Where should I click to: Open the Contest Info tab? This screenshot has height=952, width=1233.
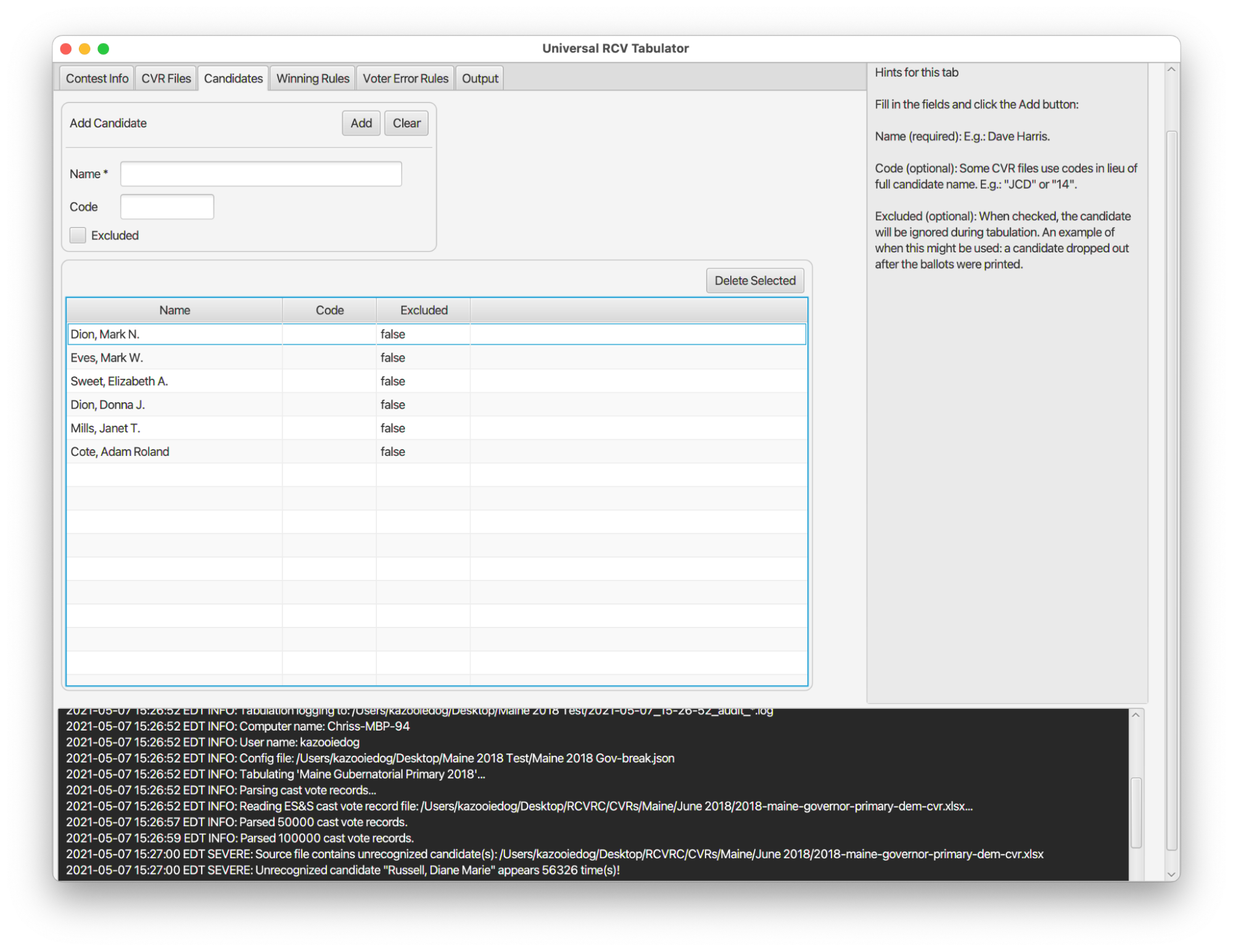[97, 78]
